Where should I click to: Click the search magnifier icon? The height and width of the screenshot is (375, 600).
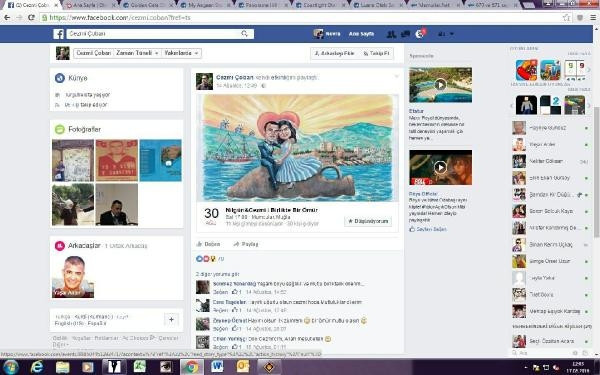(x=245, y=34)
